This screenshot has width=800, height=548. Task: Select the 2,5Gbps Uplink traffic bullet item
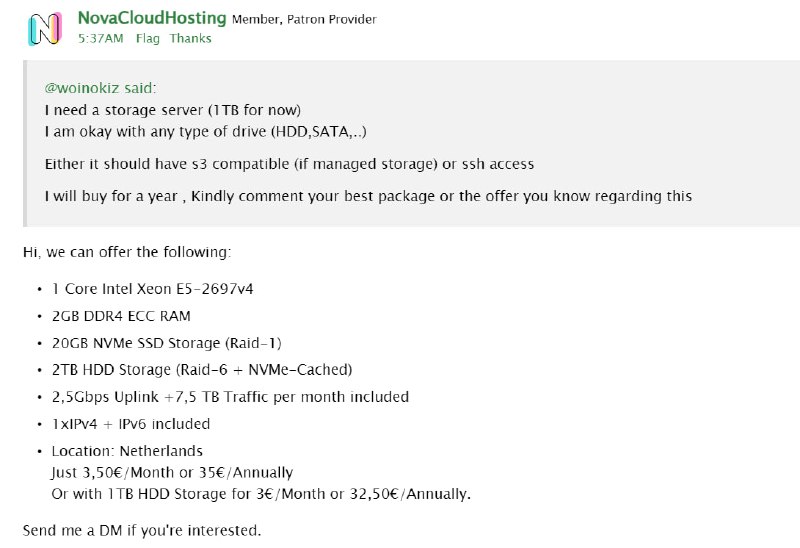click(x=230, y=397)
